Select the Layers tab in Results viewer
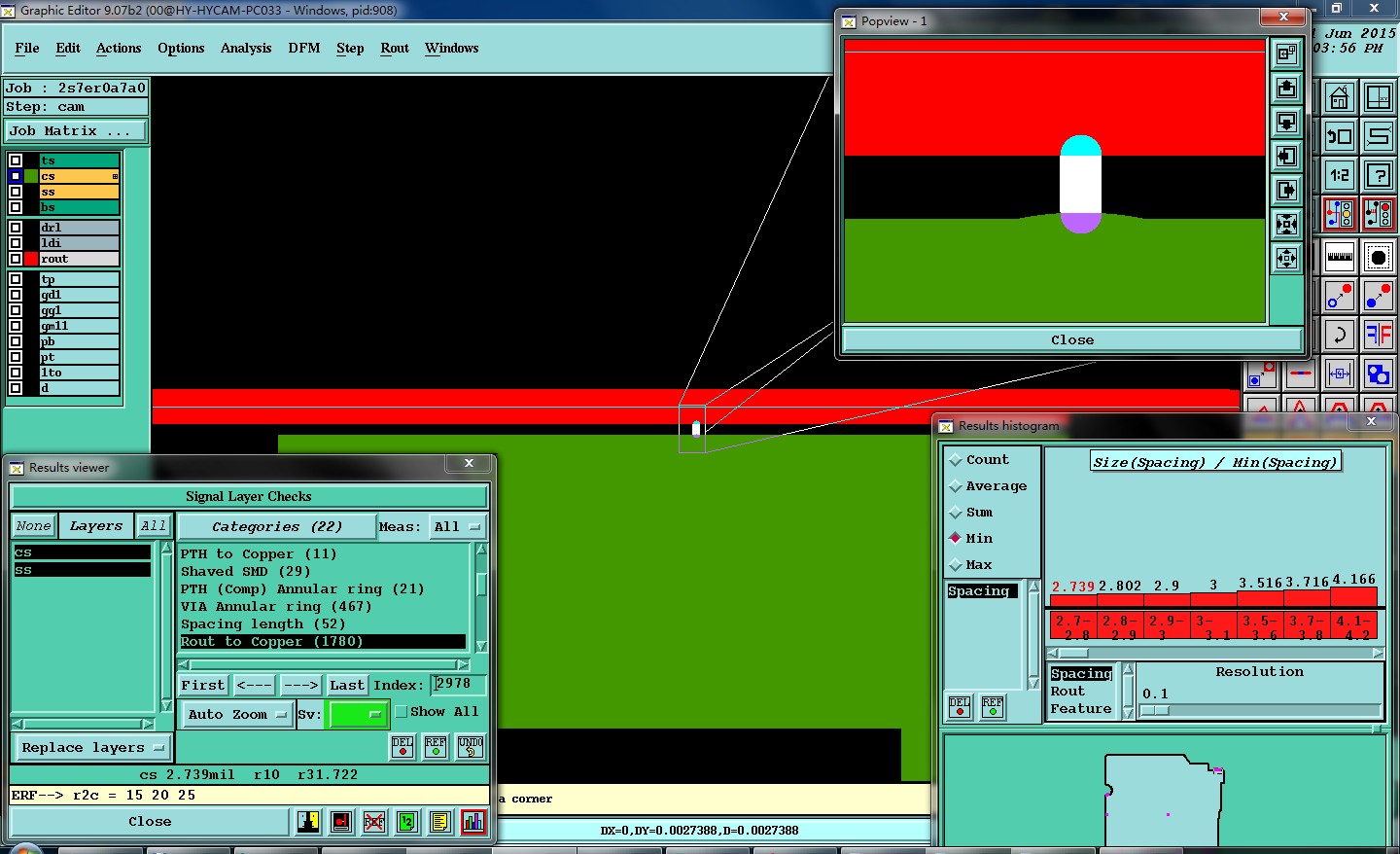Screen dimensions: 1400x854 [x=96, y=526]
